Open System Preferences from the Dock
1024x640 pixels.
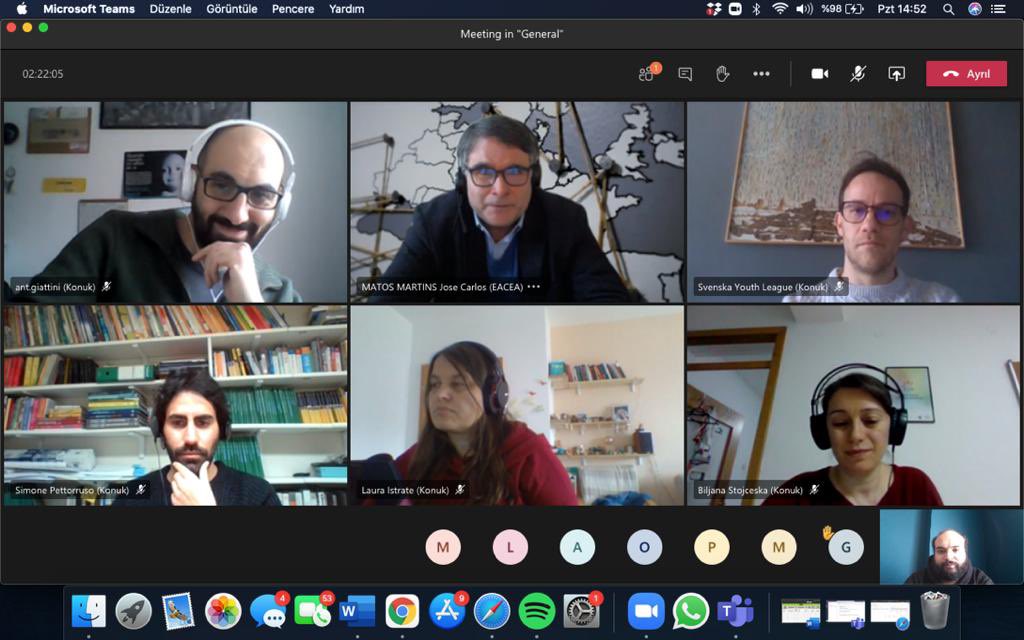581,611
